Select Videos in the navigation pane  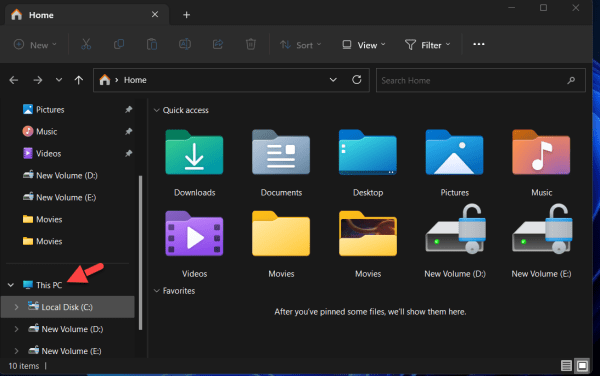click(48, 153)
